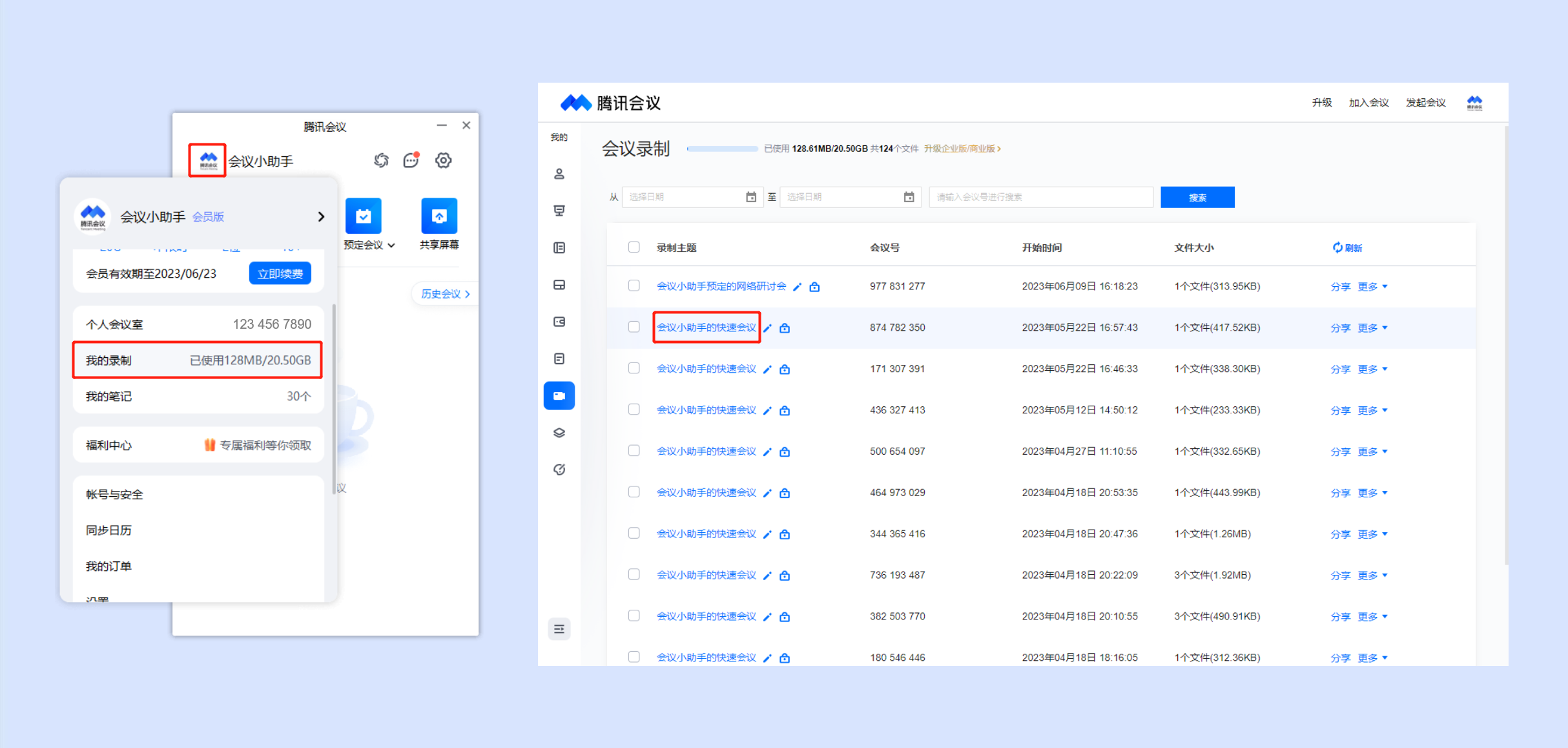Screen dimensions: 1568x748
Task: Click the sidebar collapse menu icon at bottom
Action: (x=559, y=629)
